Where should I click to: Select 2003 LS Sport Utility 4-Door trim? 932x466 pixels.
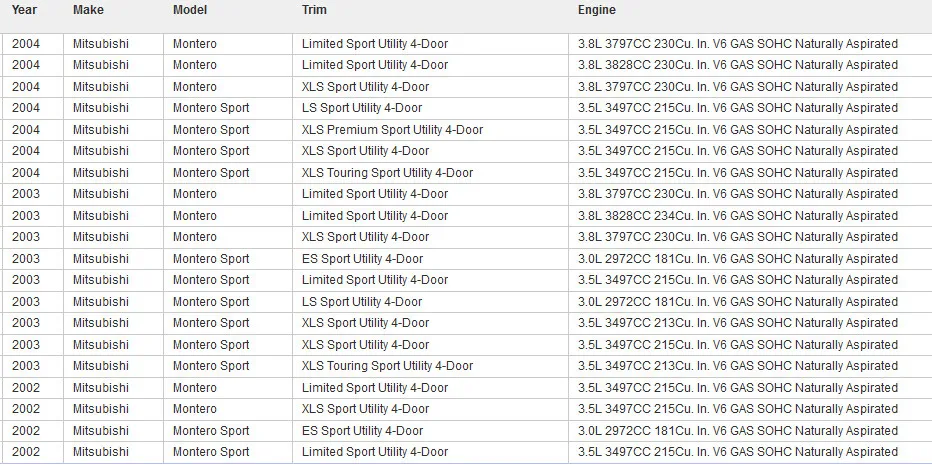coord(362,302)
